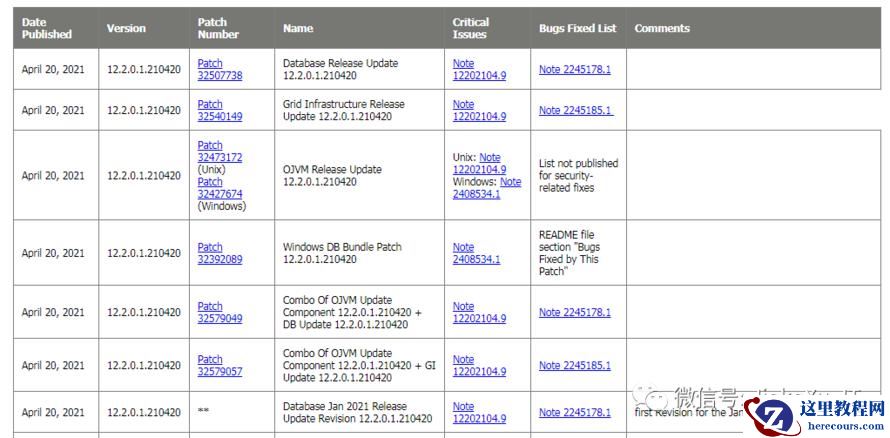Image resolution: width=890 pixels, height=438 pixels.
Task: Select the 'Grid Infrastructure Release Update' name cell
Action: click(x=360, y=110)
